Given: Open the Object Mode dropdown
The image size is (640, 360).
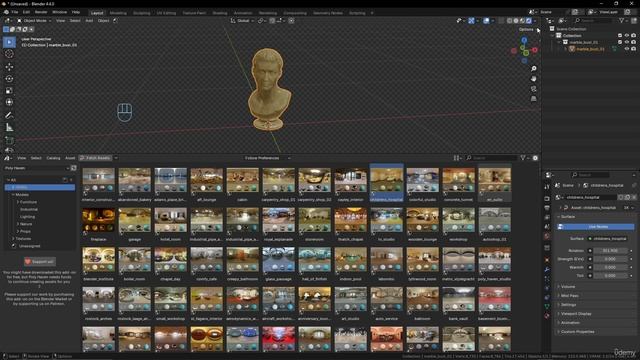Looking at the screenshot, I should point(34,20).
